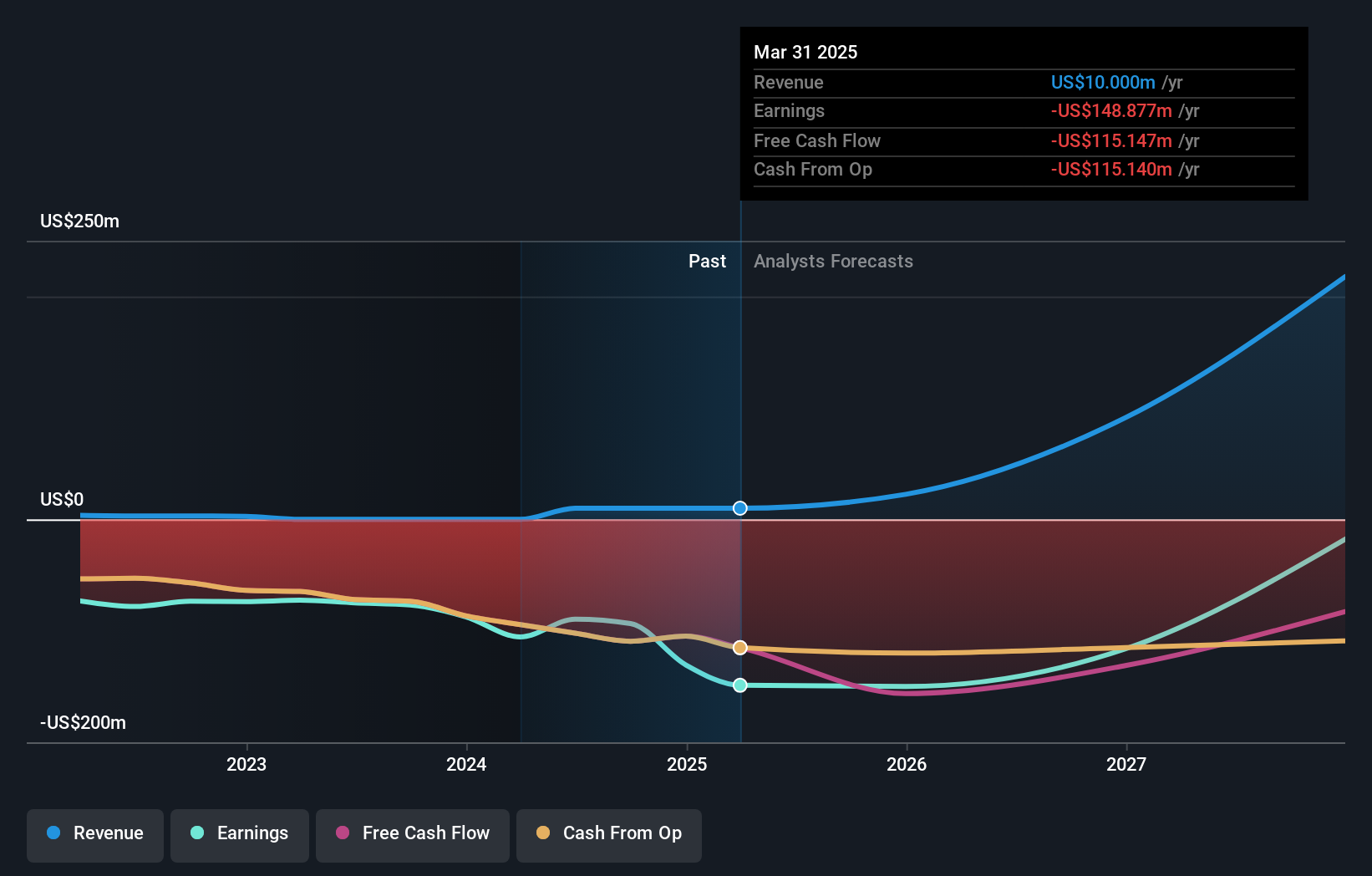Click the Revenue row label in tooltip
The image size is (1372, 876).
coord(788,83)
